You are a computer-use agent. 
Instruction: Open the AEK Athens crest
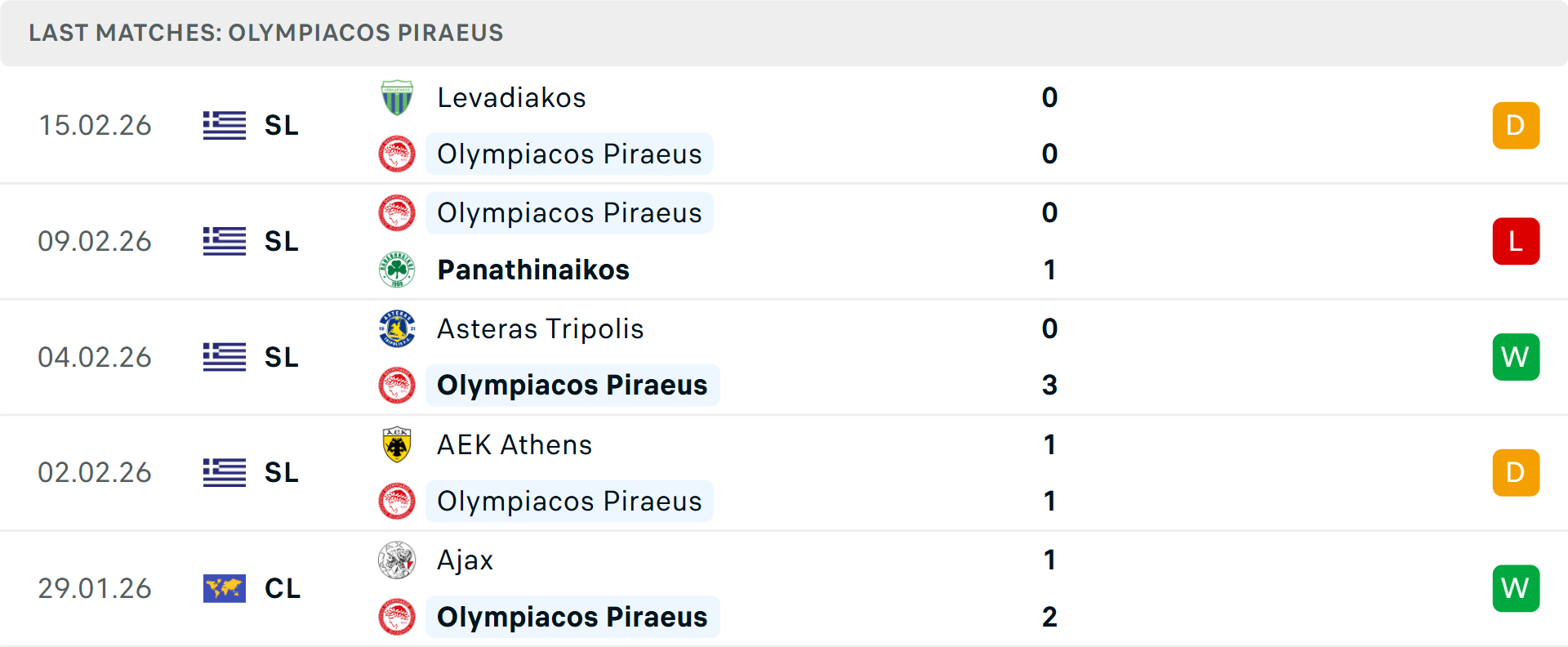pyautogui.click(x=397, y=444)
